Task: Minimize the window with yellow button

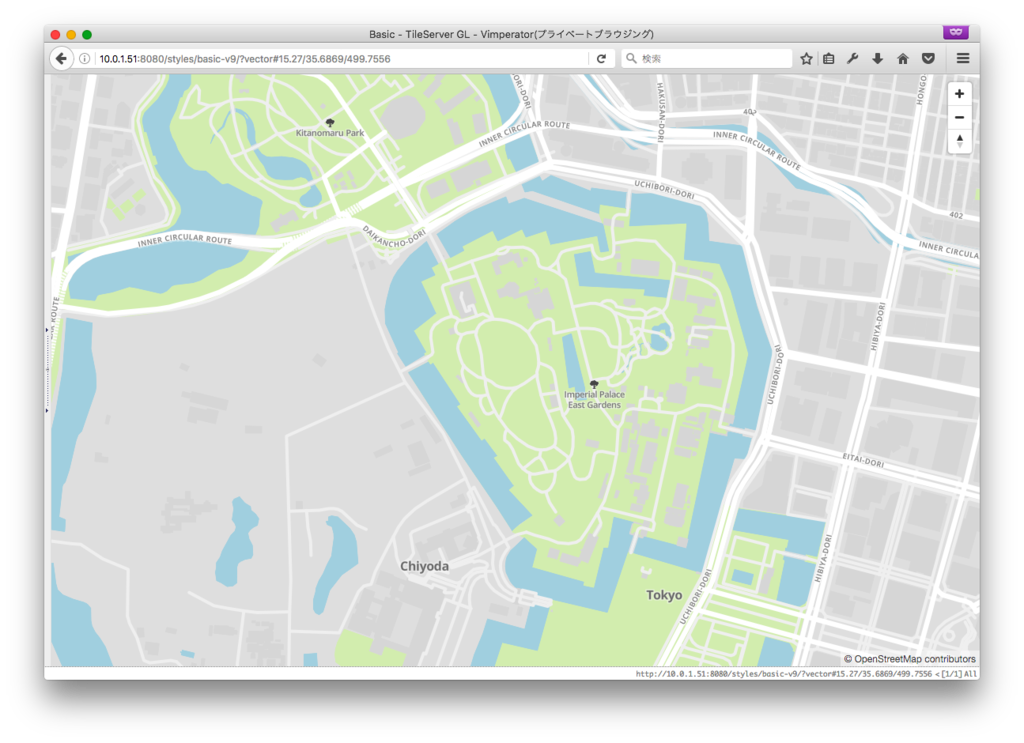Action: point(71,35)
